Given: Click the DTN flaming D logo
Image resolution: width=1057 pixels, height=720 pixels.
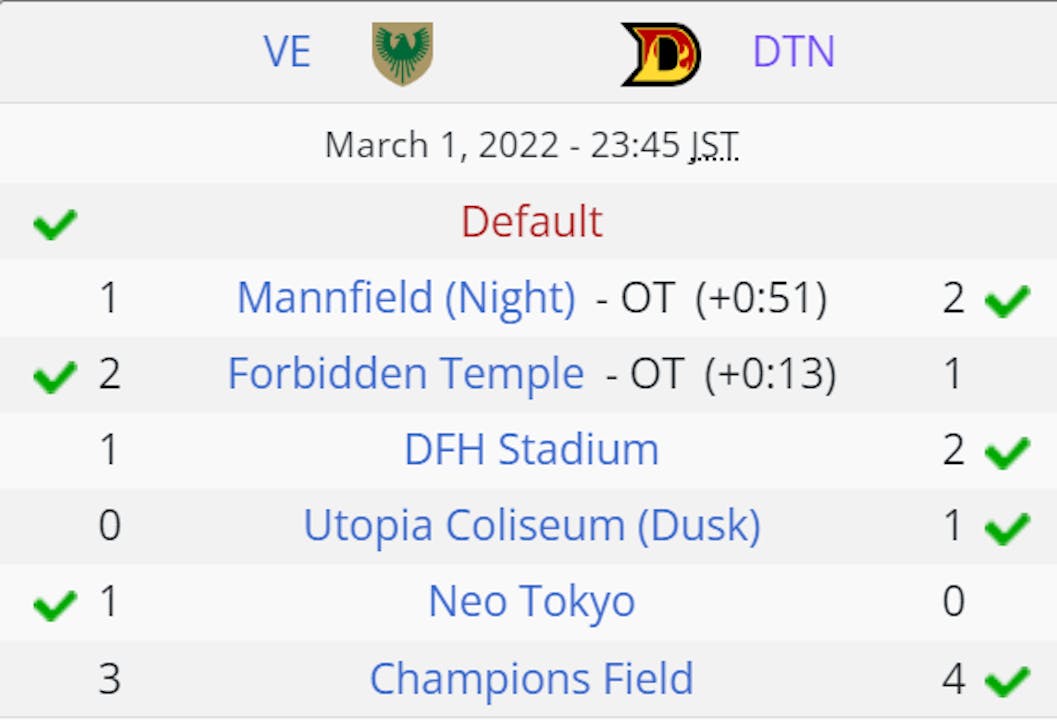Looking at the screenshot, I should pos(660,53).
